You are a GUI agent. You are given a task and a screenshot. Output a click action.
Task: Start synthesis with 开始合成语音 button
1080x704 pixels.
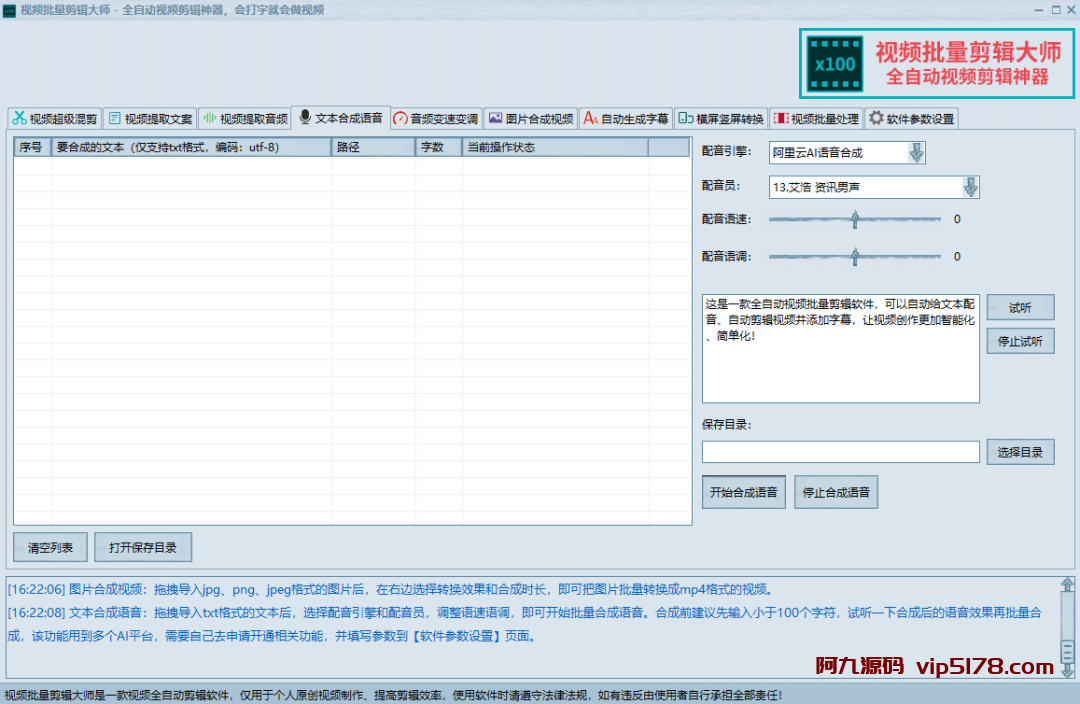(x=743, y=492)
